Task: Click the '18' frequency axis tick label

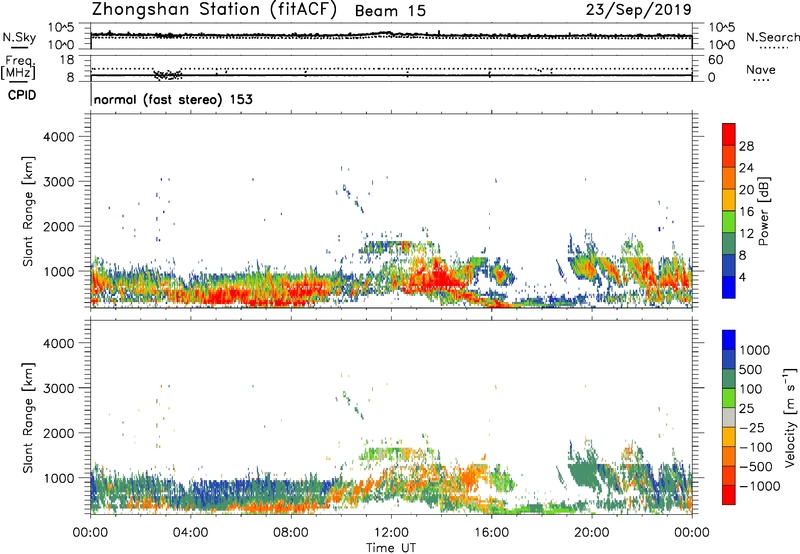Action: tap(67, 60)
